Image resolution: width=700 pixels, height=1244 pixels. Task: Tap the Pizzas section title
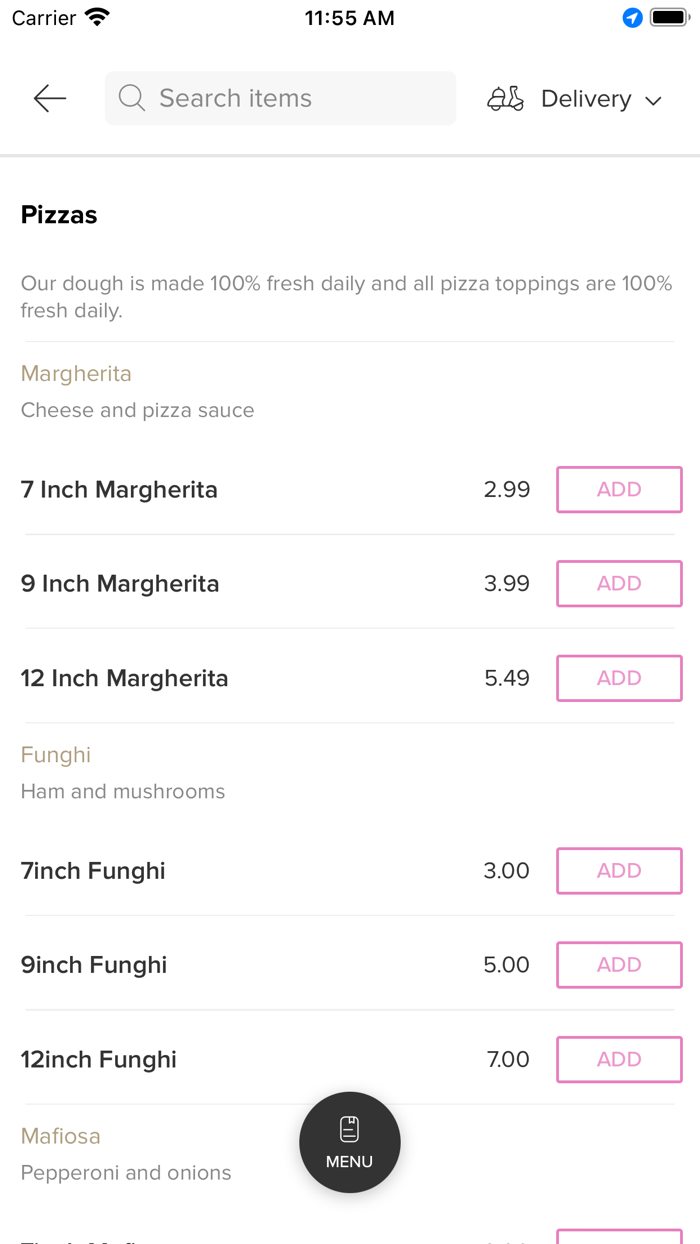[59, 215]
